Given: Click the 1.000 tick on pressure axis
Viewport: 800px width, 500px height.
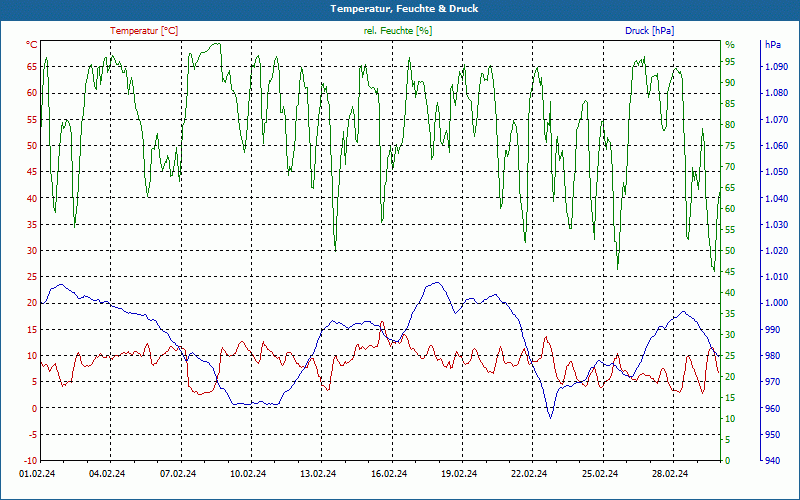Looking at the screenshot, I should [776, 303].
